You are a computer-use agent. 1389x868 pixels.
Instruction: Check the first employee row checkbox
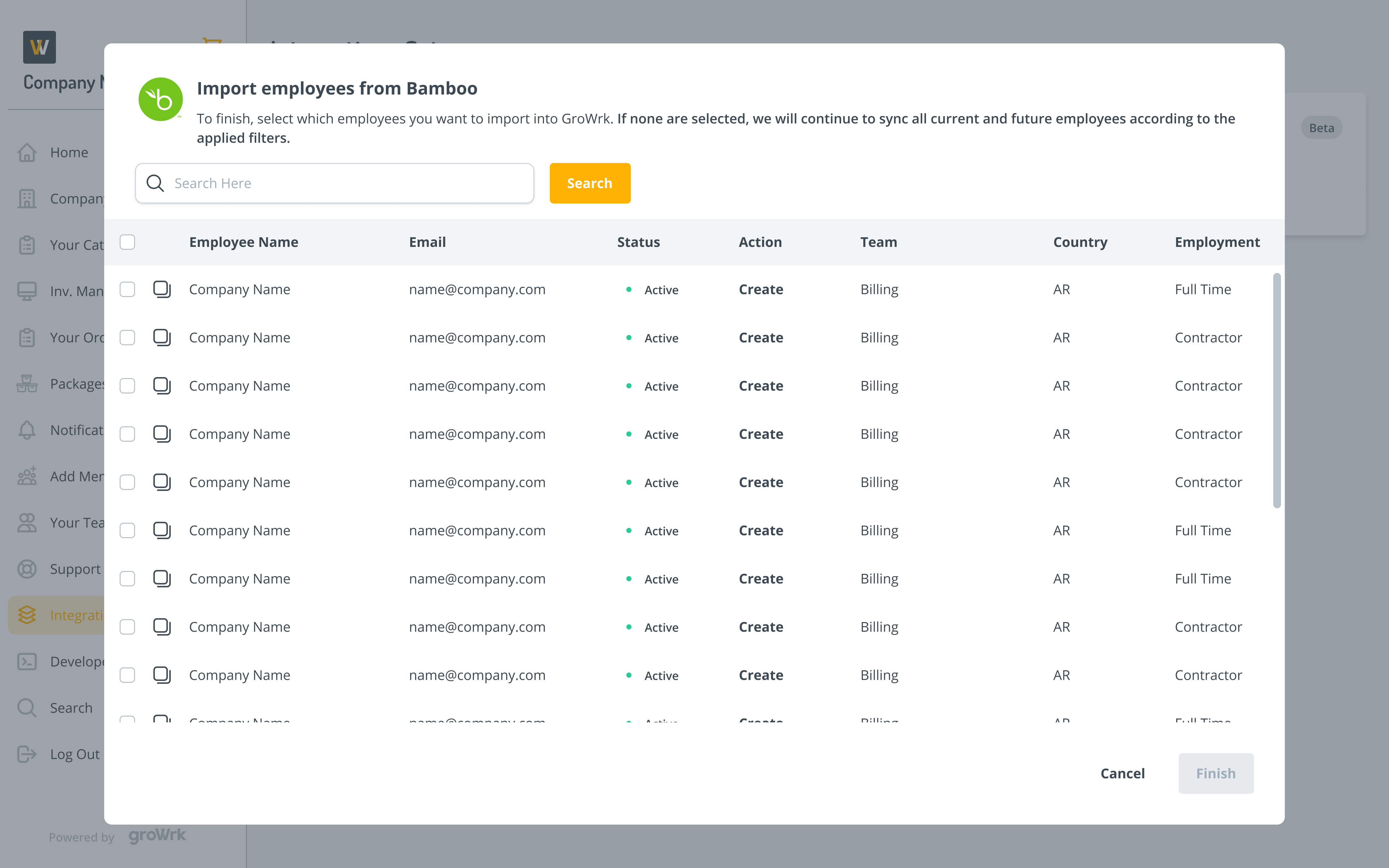pos(127,289)
